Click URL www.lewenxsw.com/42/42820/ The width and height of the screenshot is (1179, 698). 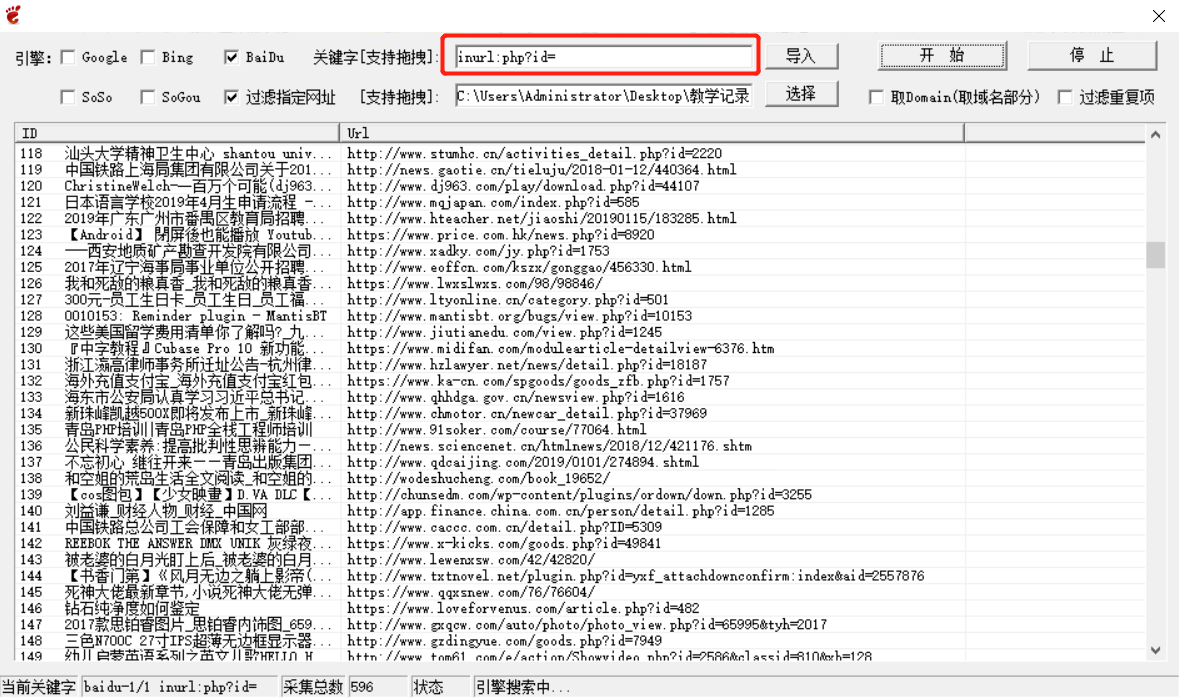[471, 560]
